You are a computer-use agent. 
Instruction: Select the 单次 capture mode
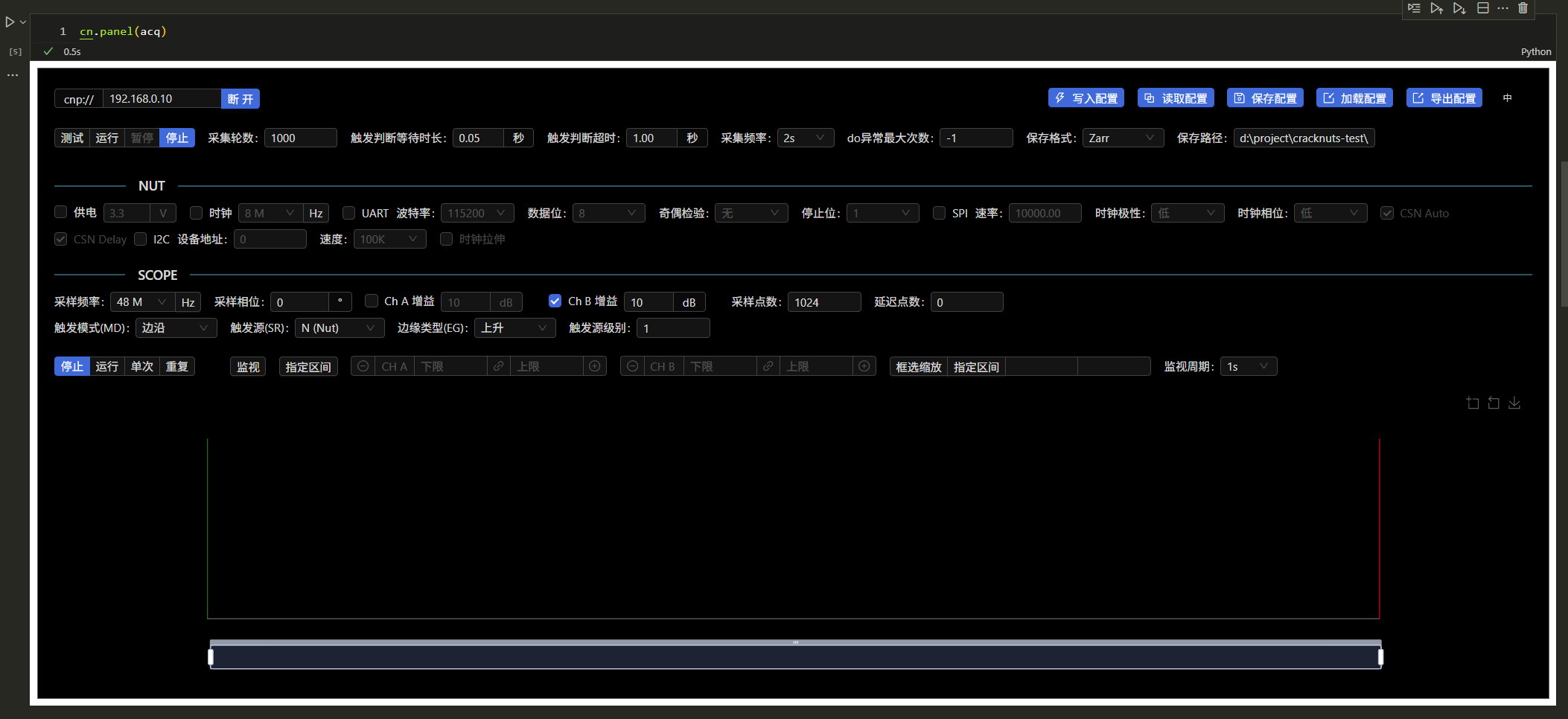(141, 365)
